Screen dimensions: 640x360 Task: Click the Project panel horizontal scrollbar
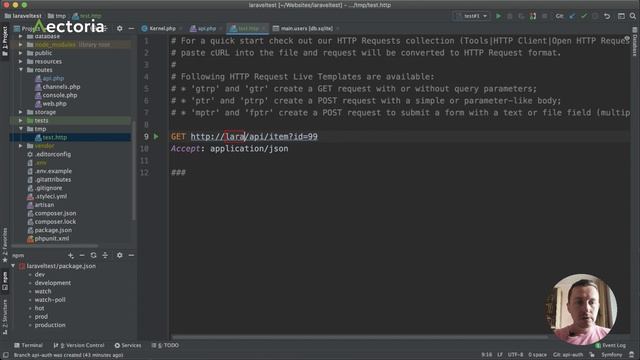55,246
